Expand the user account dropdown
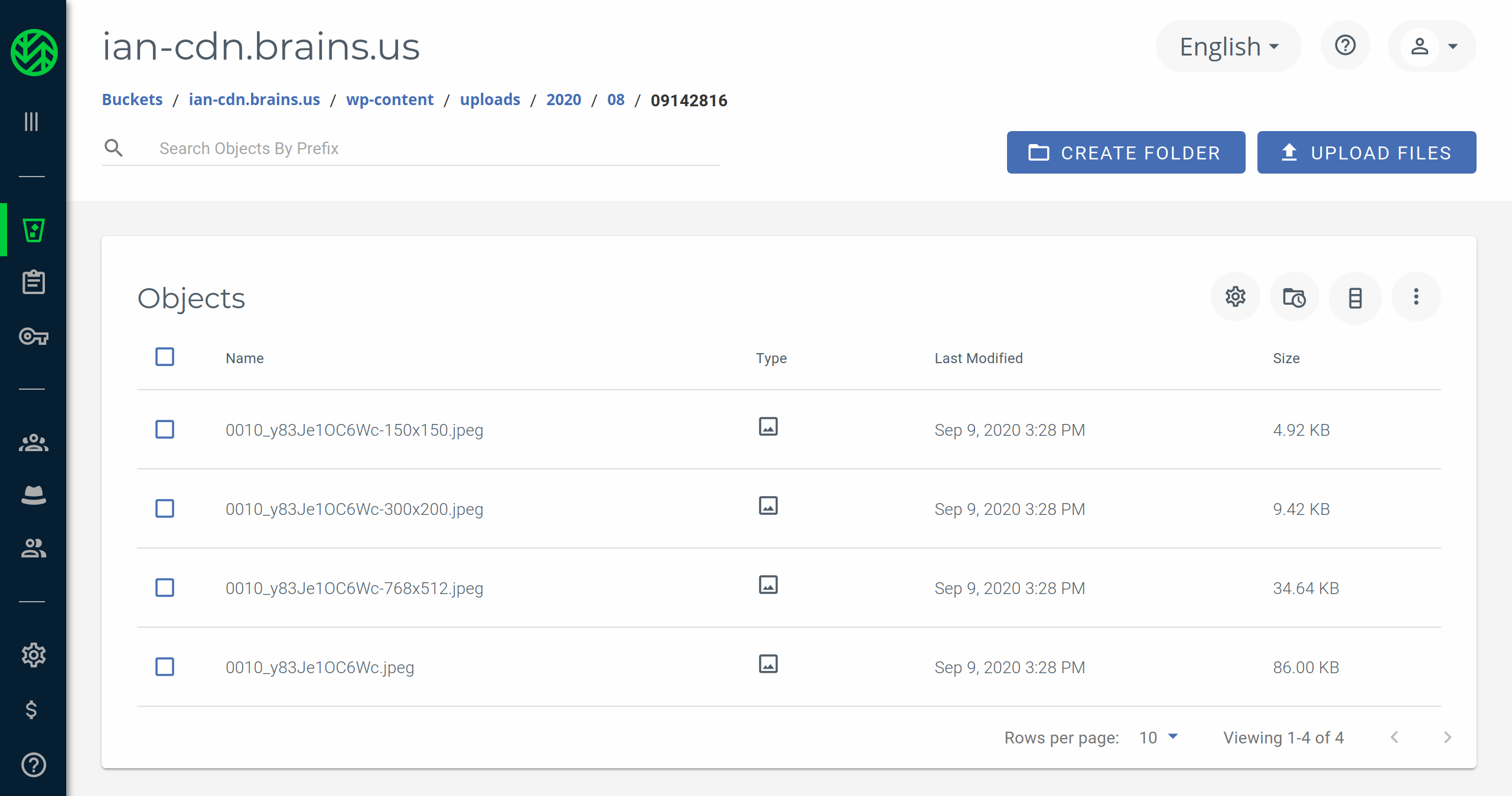This screenshot has height=796, width=1512. pos(1432,46)
